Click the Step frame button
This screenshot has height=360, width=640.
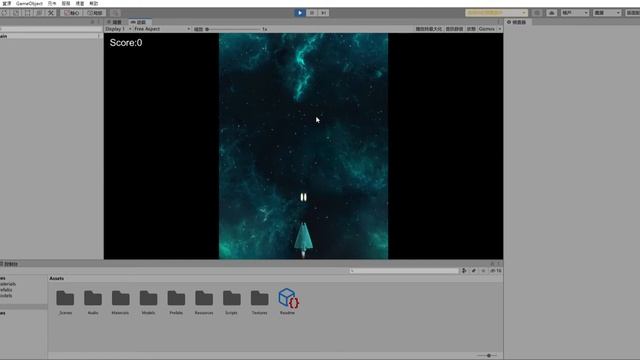pos(324,13)
